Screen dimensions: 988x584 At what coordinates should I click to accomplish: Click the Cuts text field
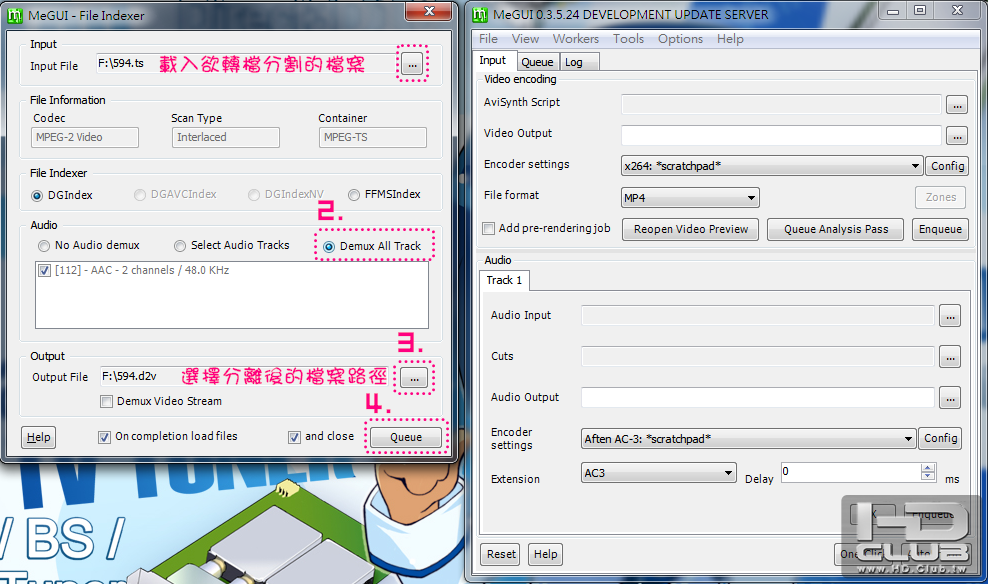click(x=757, y=357)
